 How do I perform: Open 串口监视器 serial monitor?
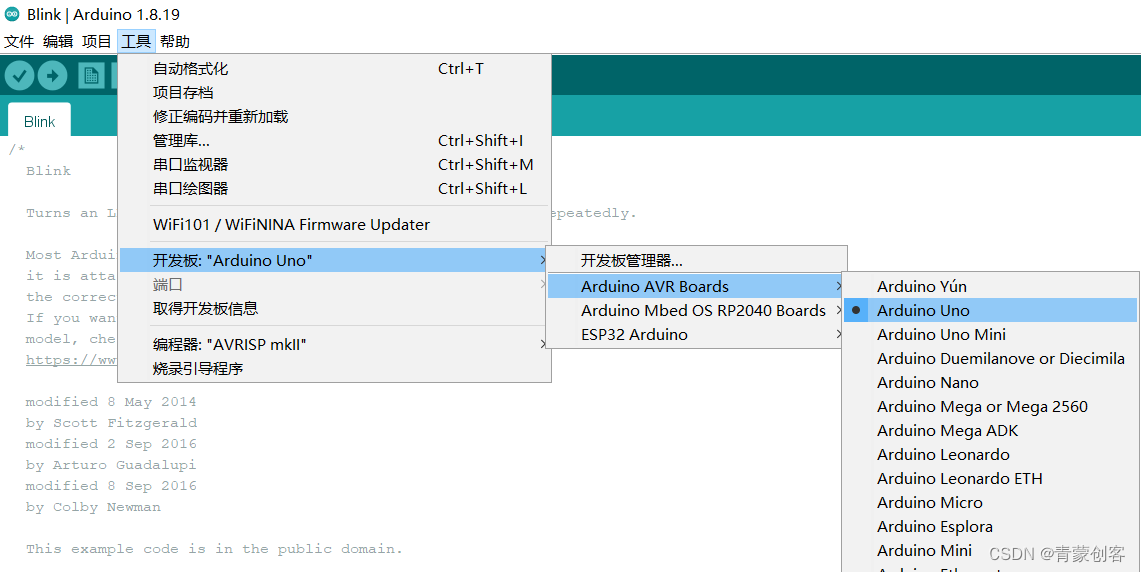tap(334, 164)
